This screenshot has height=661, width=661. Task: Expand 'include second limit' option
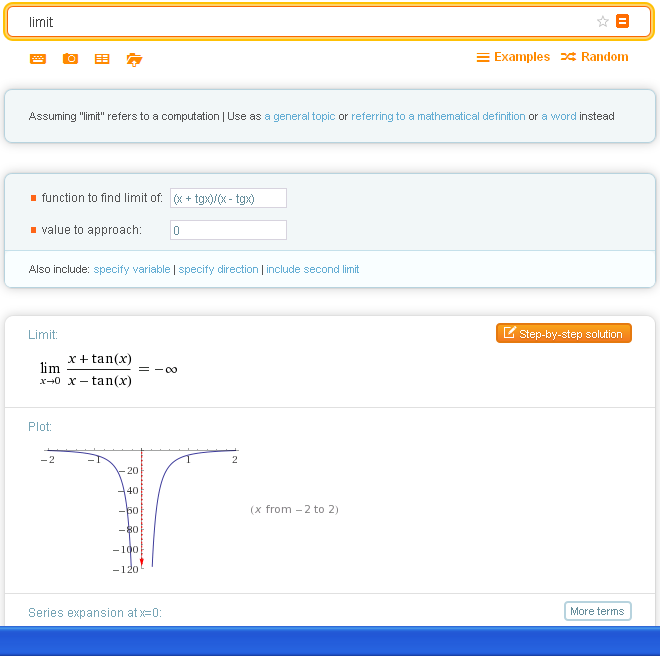point(312,269)
